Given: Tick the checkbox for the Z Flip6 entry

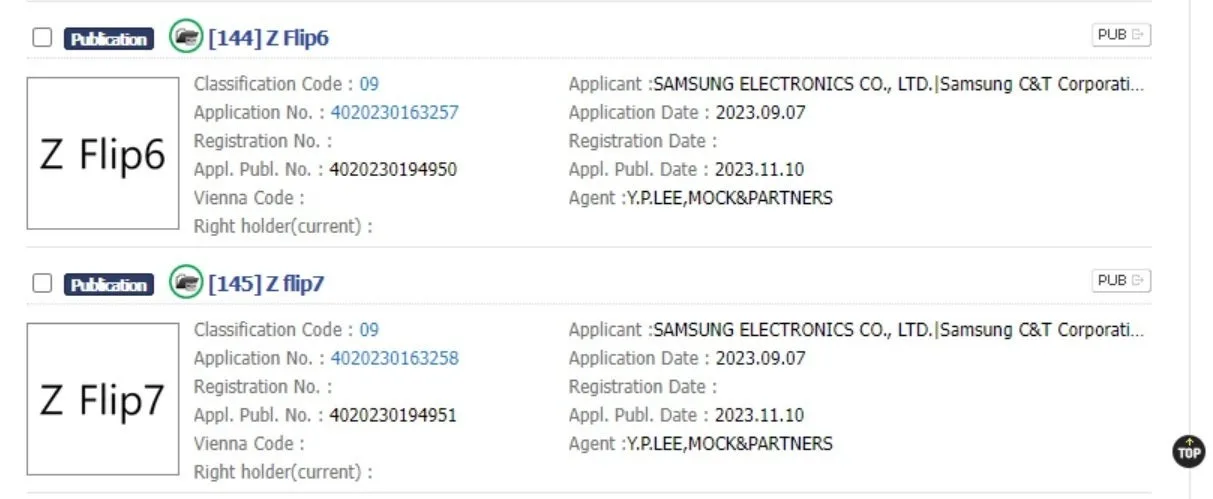Looking at the screenshot, I should click(42, 38).
